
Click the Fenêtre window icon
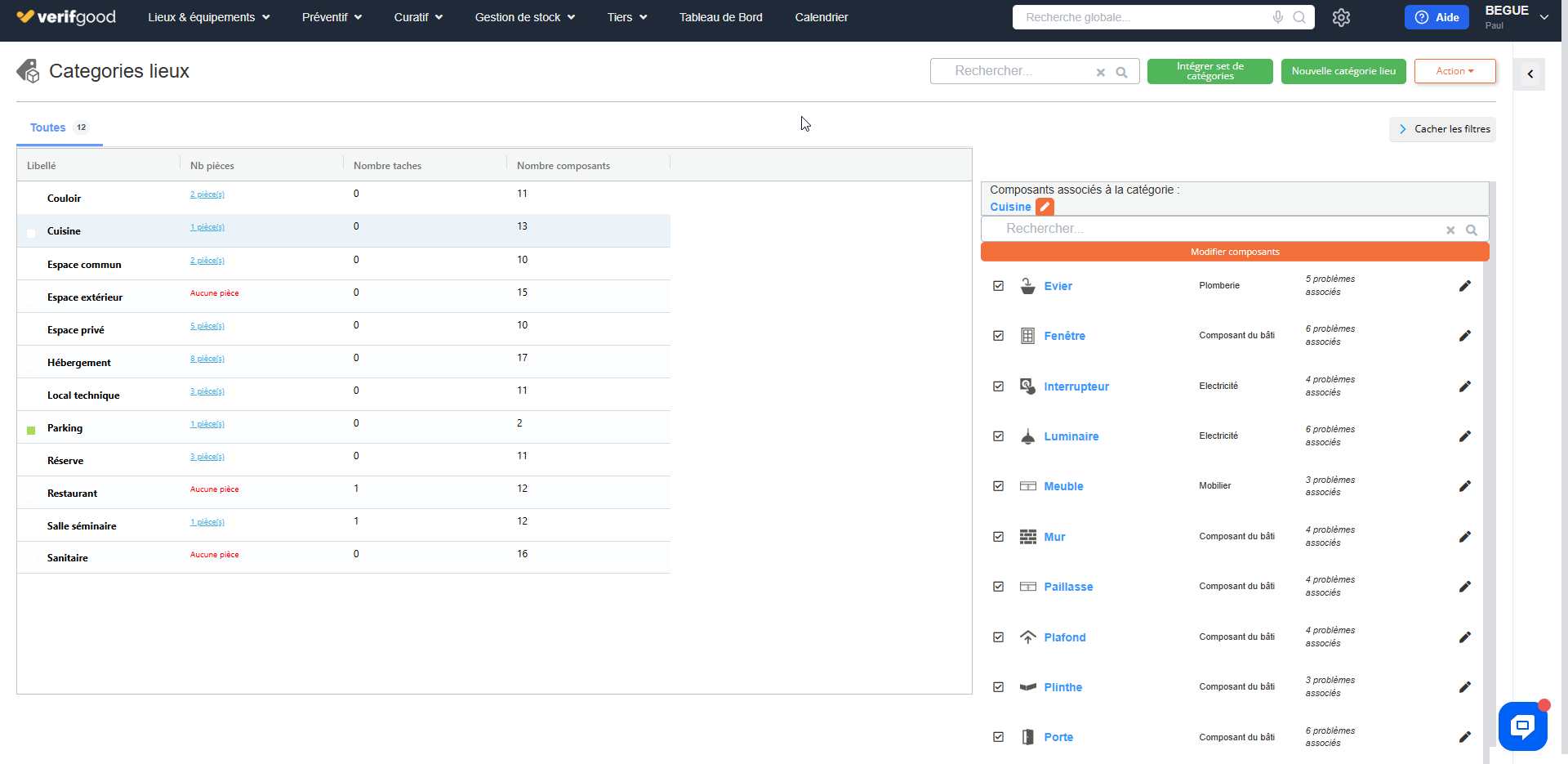click(x=1028, y=336)
